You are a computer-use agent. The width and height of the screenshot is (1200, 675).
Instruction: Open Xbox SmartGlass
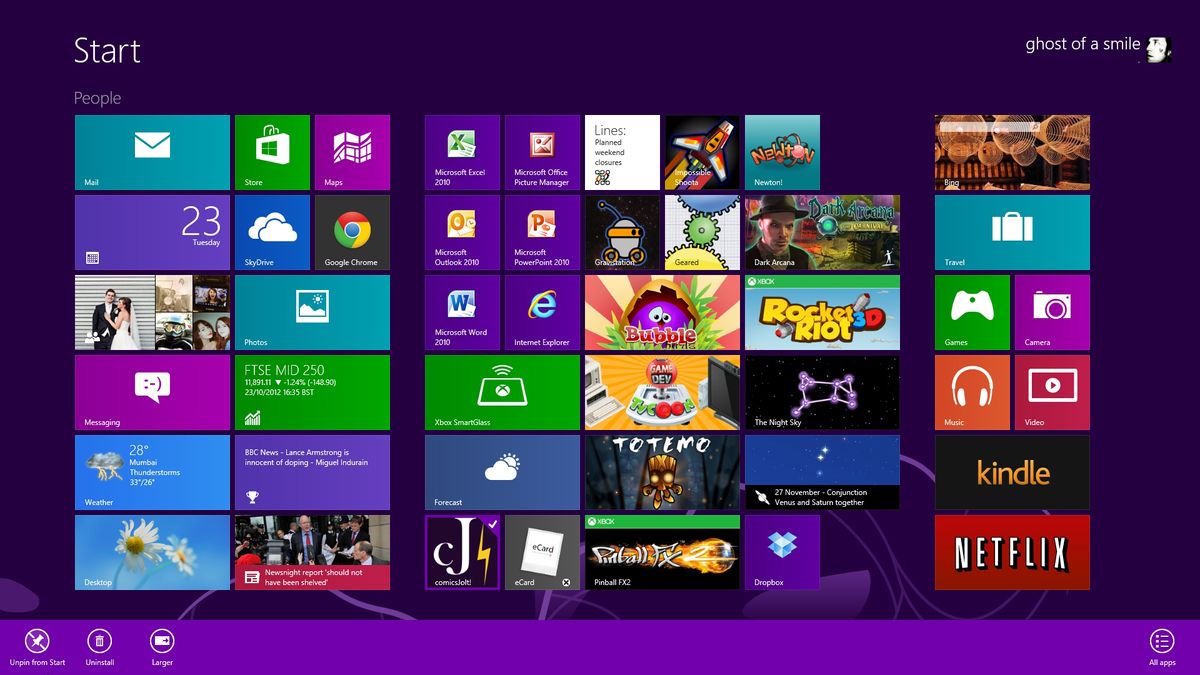pos(502,392)
